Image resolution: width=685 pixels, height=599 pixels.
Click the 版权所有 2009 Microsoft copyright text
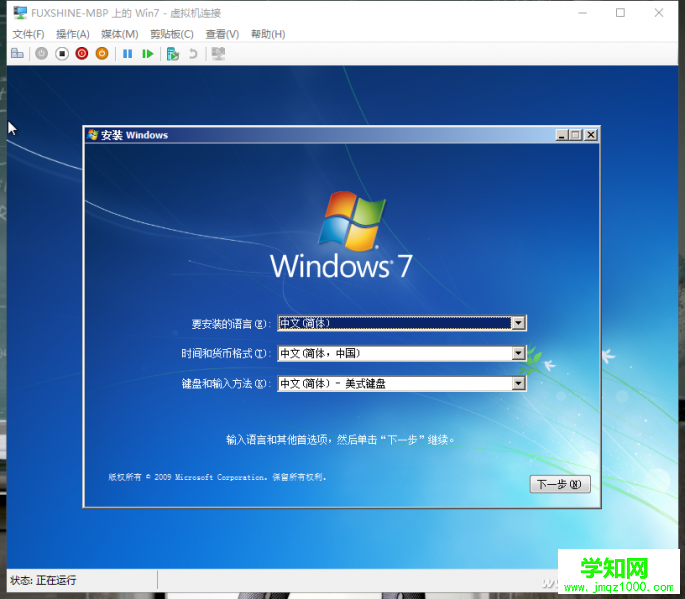pyautogui.click(x=217, y=477)
